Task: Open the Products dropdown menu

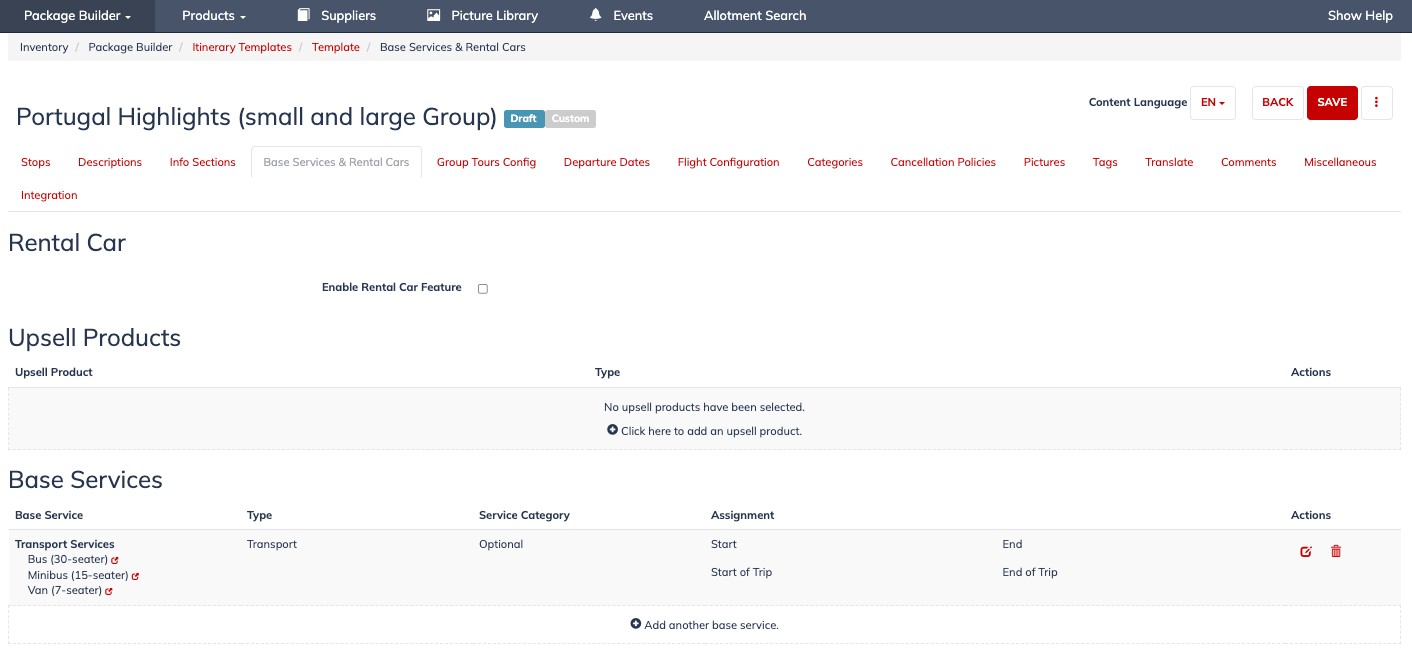Action: point(213,15)
